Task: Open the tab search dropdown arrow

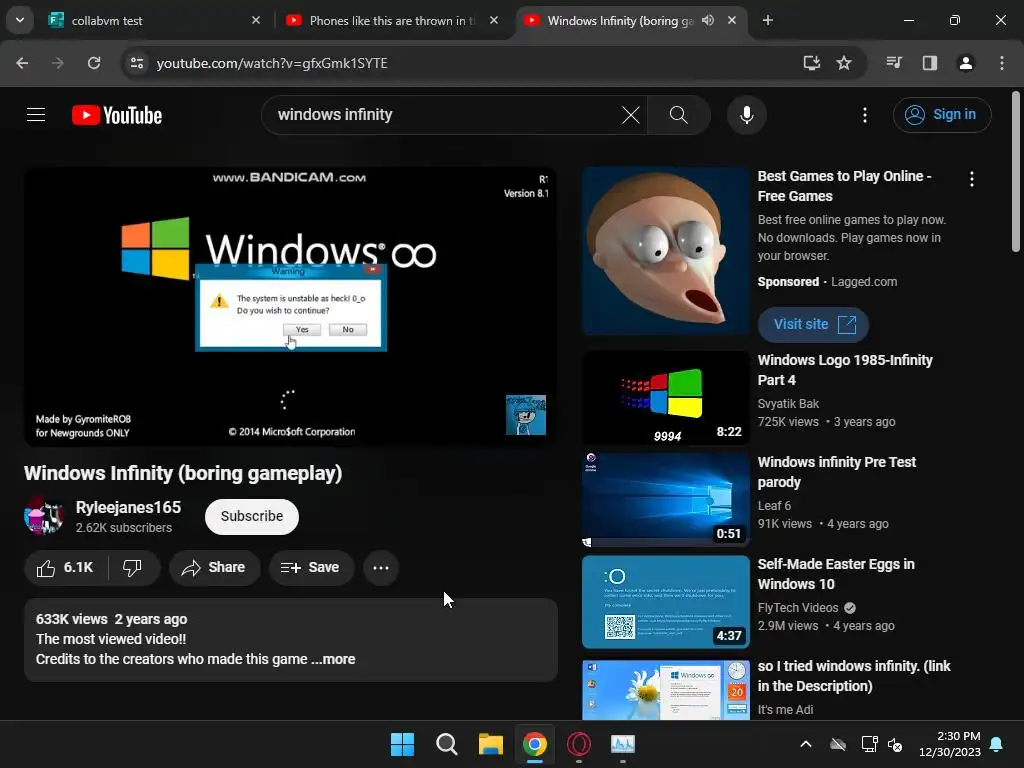Action: pyautogui.click(x=20, y=21)
